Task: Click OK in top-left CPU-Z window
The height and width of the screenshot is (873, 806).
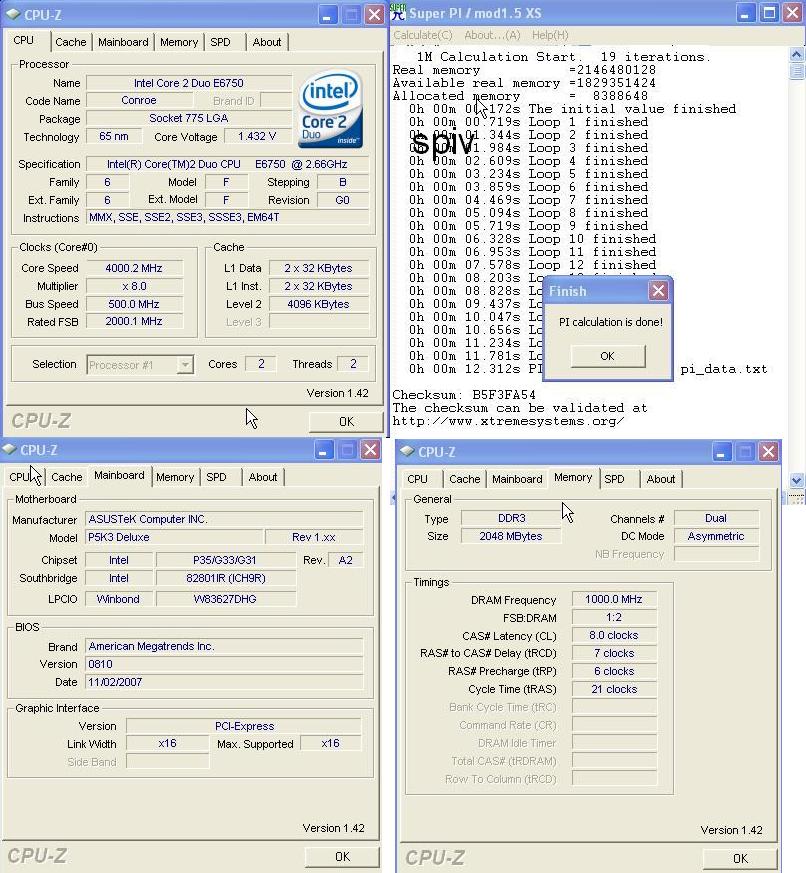Action: [346, 421]
